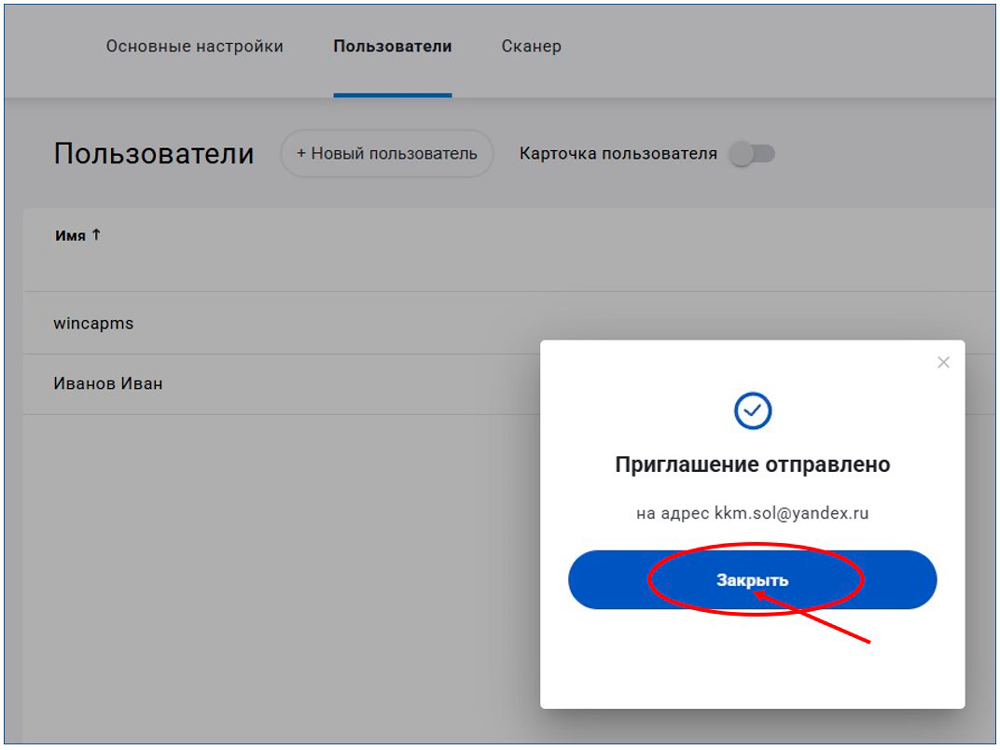Viewport: 1000px width, 750px height.
Task: Click the Приглашение отправлено dialog title
Action: 752,465
